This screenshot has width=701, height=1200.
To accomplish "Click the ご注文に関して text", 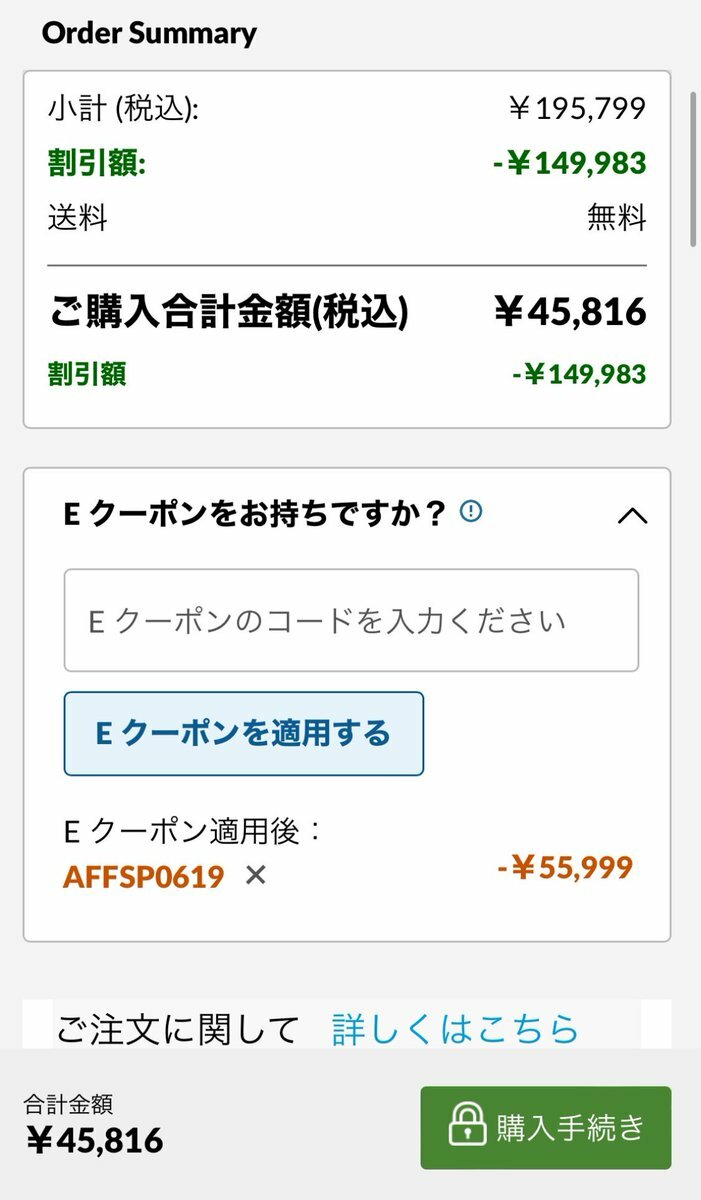I will tap(178, 1029).
